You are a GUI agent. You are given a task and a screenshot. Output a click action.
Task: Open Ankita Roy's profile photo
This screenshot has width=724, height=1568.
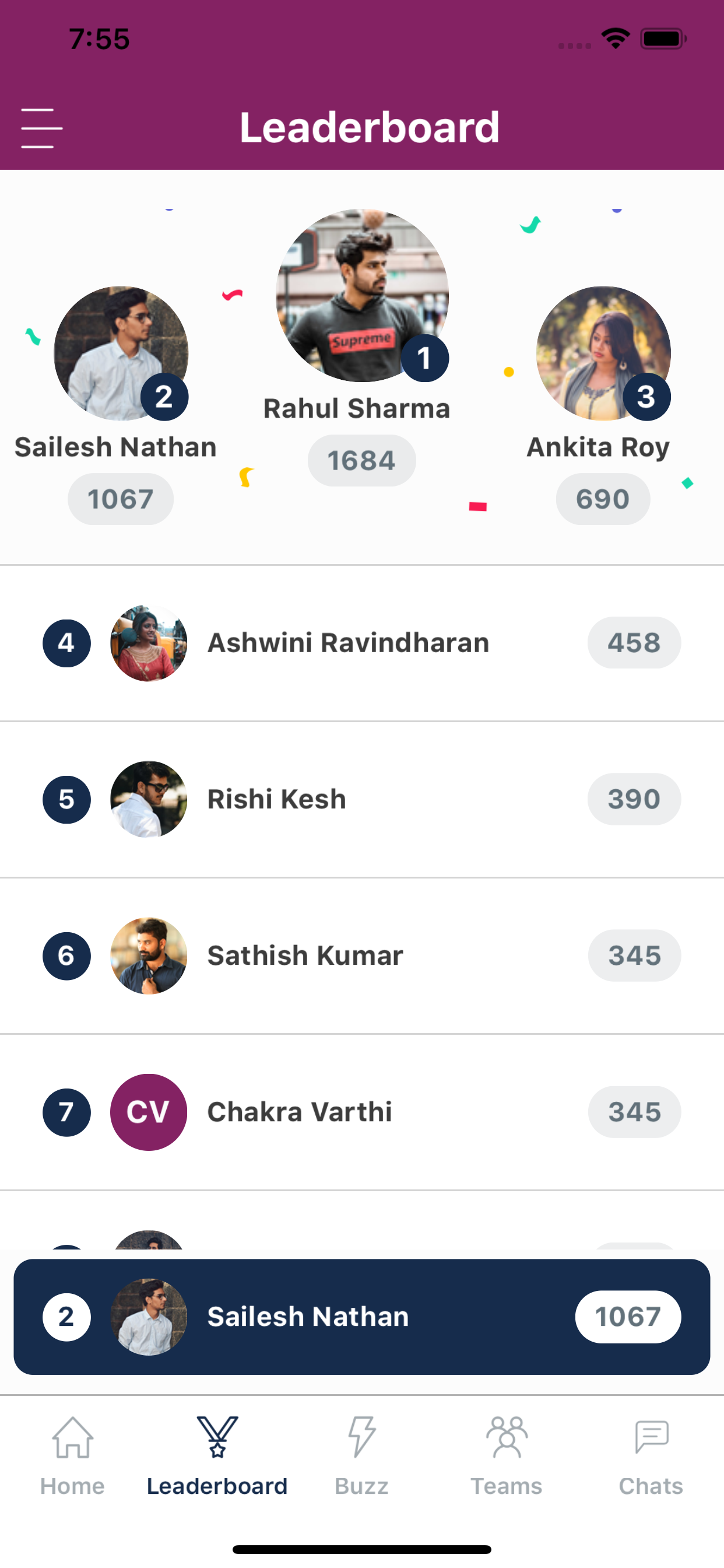click(x=603, y=353)
